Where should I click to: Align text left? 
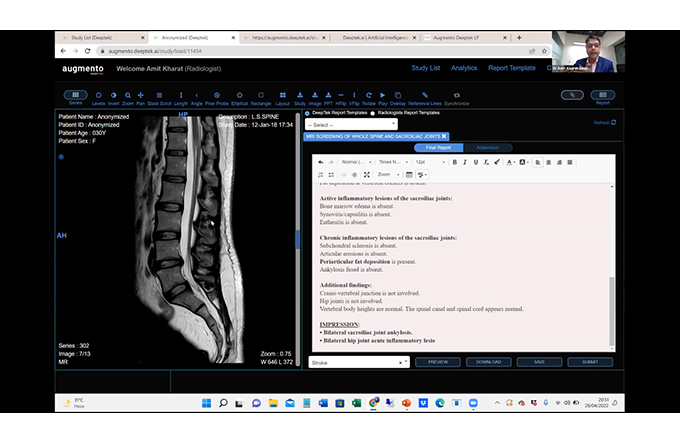(x=538, y=162)
